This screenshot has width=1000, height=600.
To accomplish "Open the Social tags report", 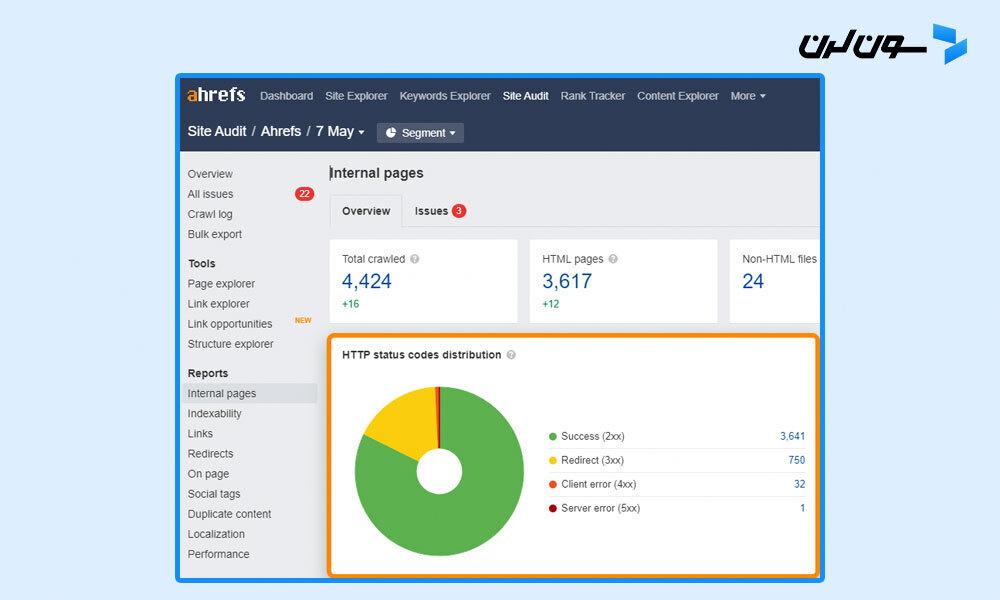I will tap(214, 494).
